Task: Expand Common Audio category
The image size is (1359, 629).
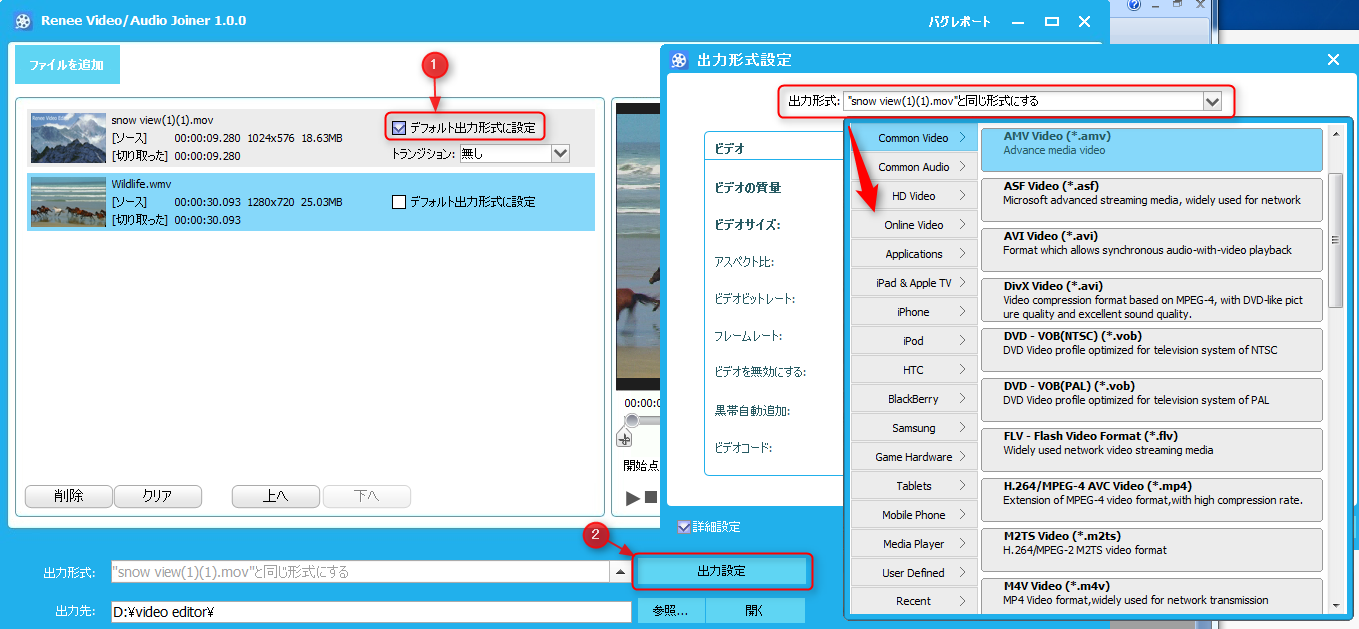Action: (x=914, y=167)
